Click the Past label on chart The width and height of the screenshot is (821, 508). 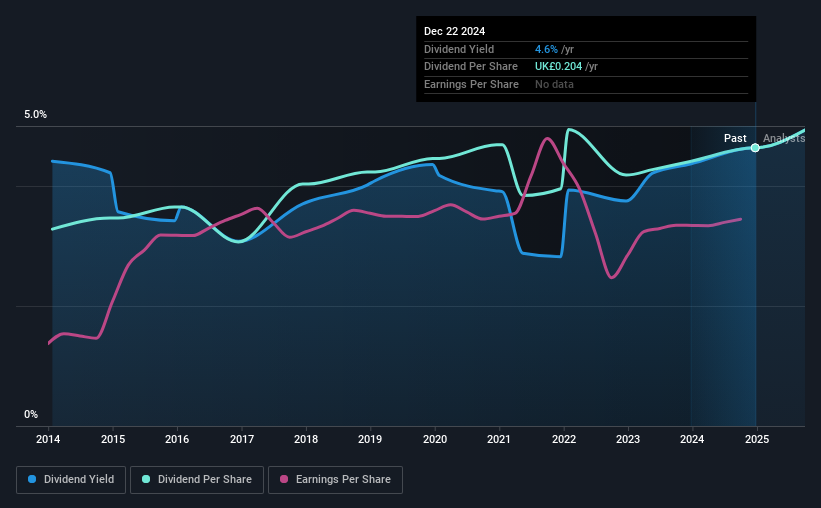(x=735, y=138)
